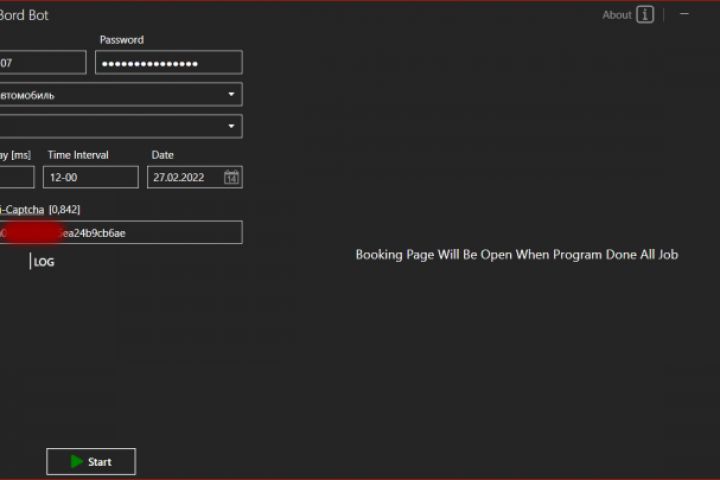The image size is (720, 480).
Task: Select the LOG tab label
Action: tap(44, 262)
